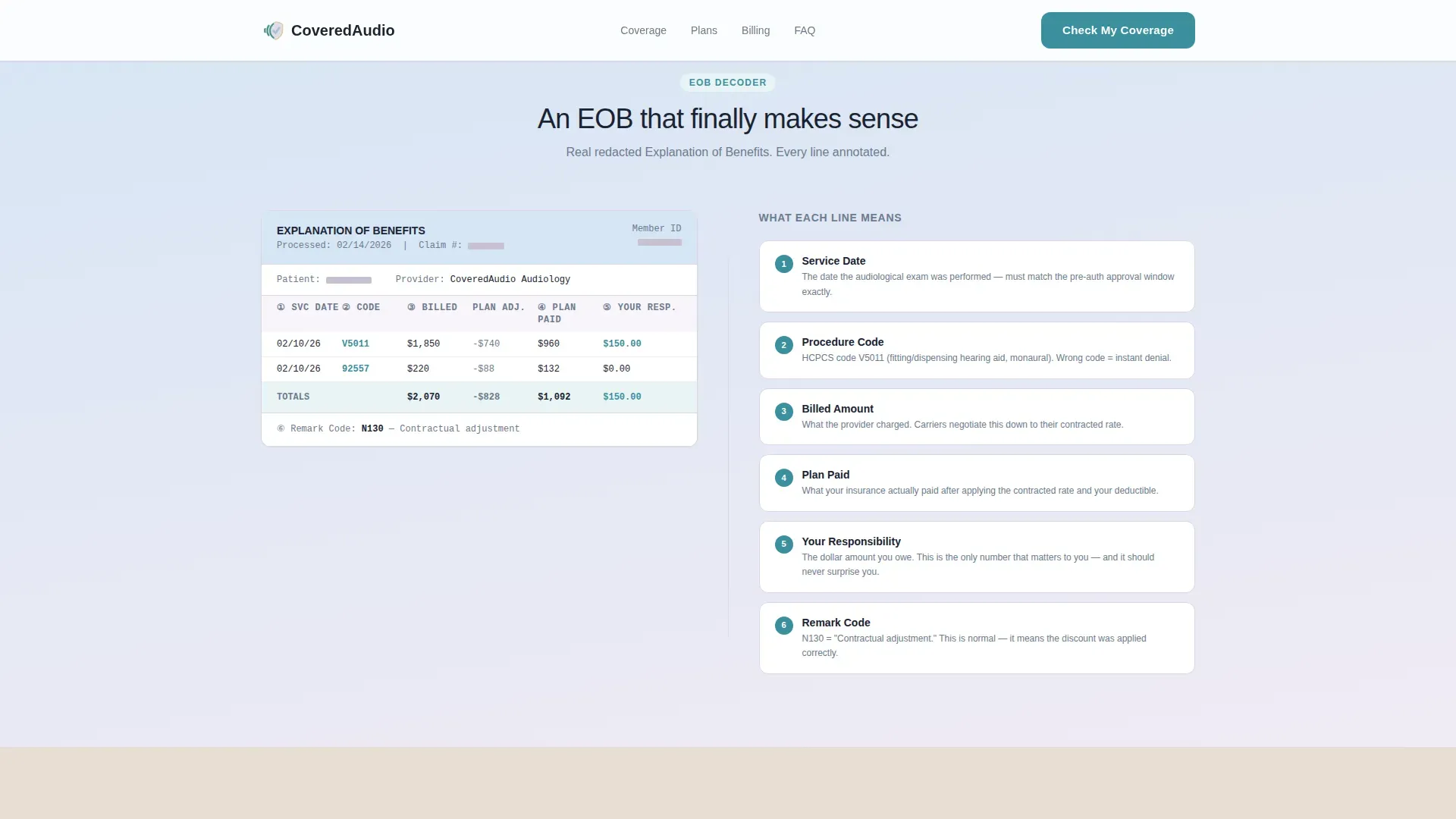Click the $960 plan paid value
Viewport: 1456px width, 819px height.
[x=548, y=344]
